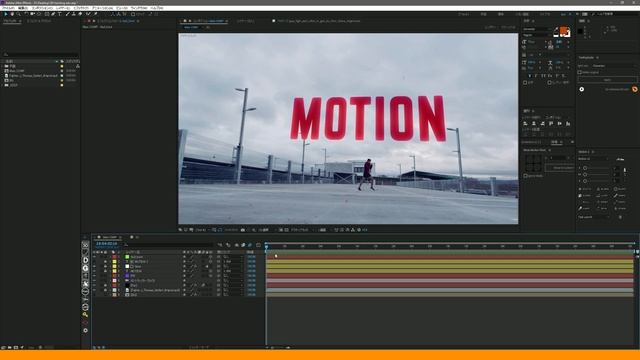Expand the last folder in Project panel
The height and width of the screenshot is (360, 640).
click(3, 85)
